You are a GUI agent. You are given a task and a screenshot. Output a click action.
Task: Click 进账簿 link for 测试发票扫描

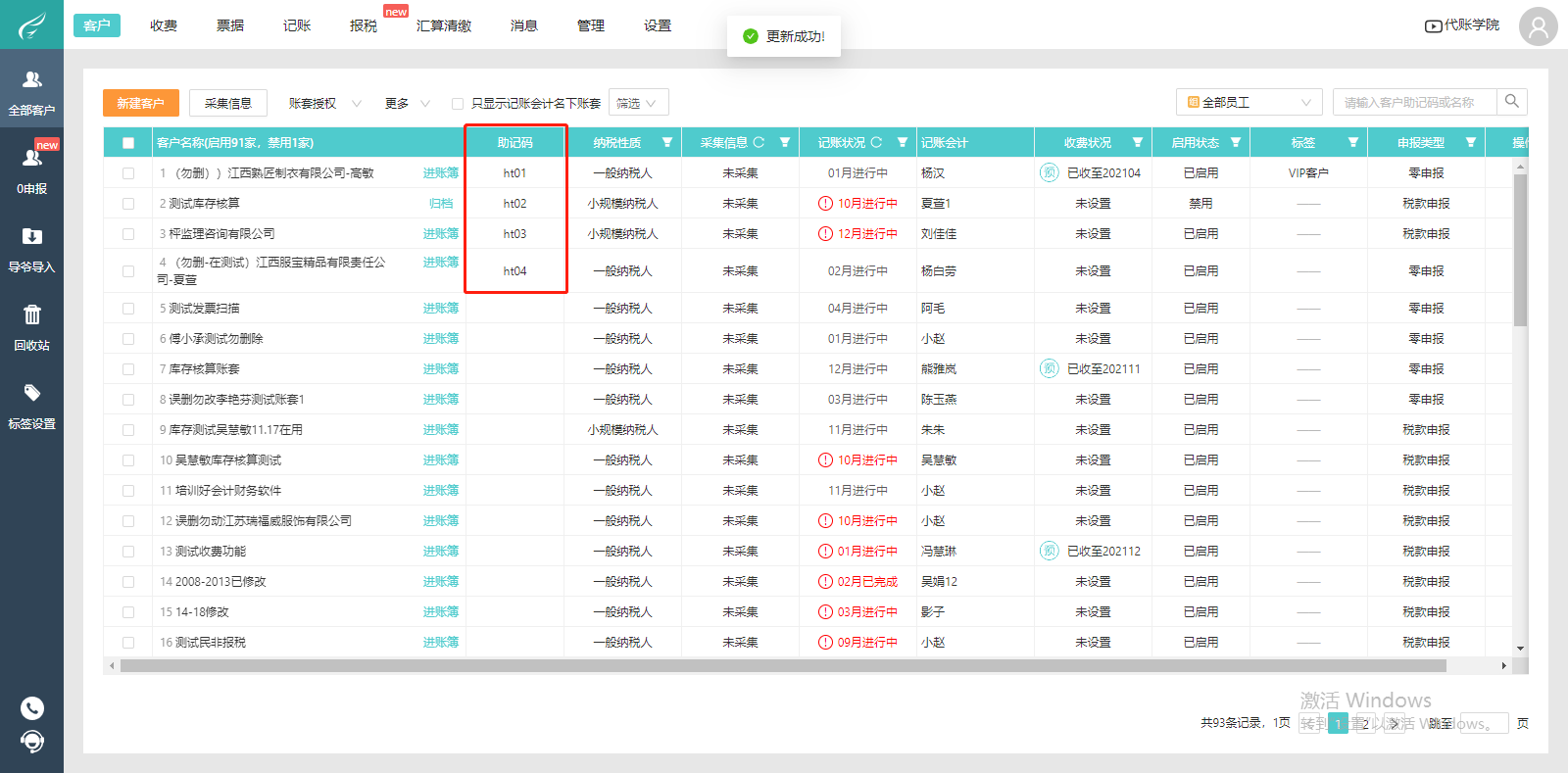(x=440, y=309)
